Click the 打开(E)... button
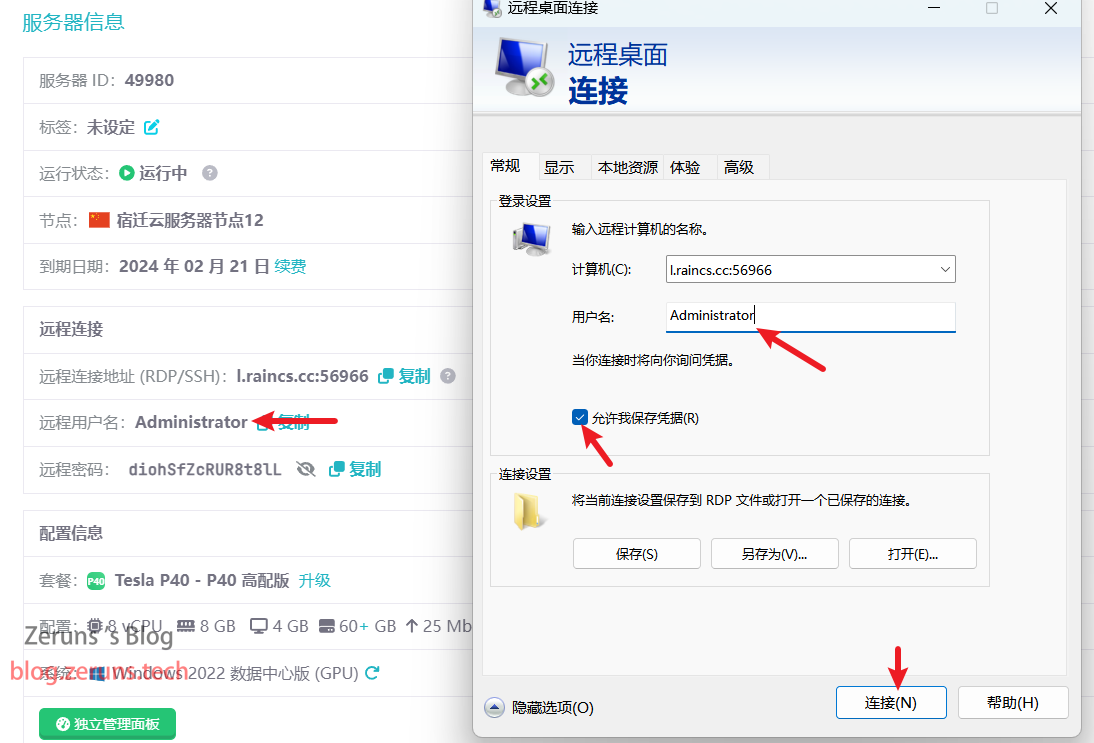 pos(913,554)
